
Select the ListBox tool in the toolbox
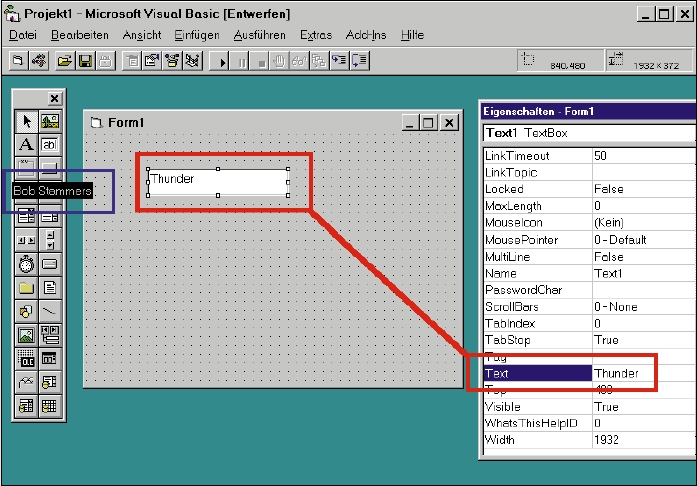tap(50, 217)
